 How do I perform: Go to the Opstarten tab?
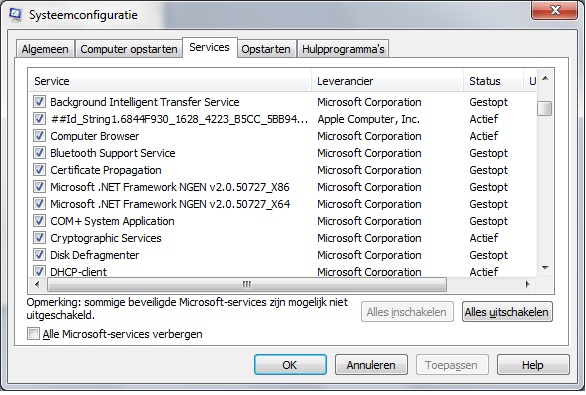[x=266, y=49]
